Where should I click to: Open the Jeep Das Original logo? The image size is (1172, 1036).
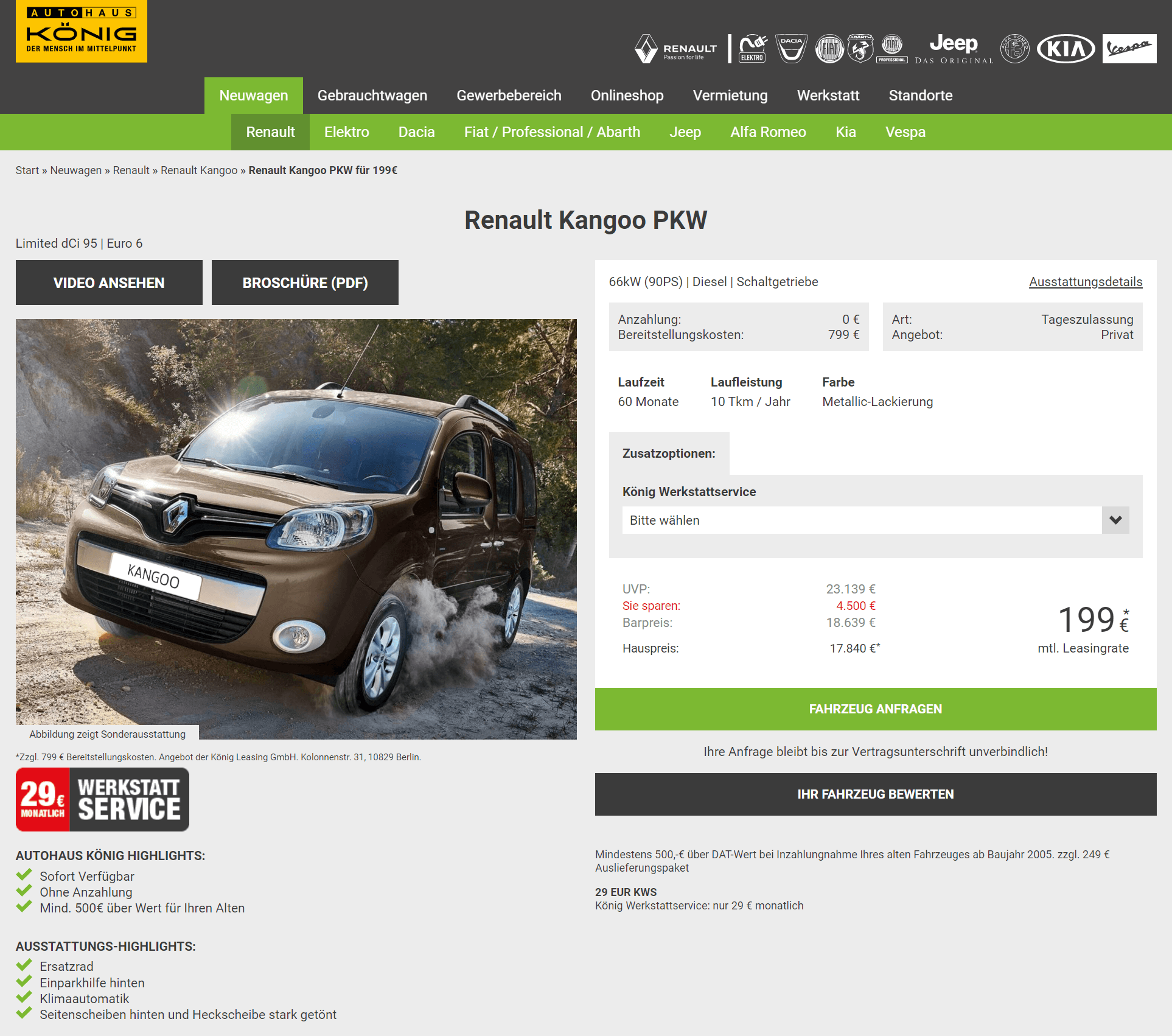click(954, 49)
